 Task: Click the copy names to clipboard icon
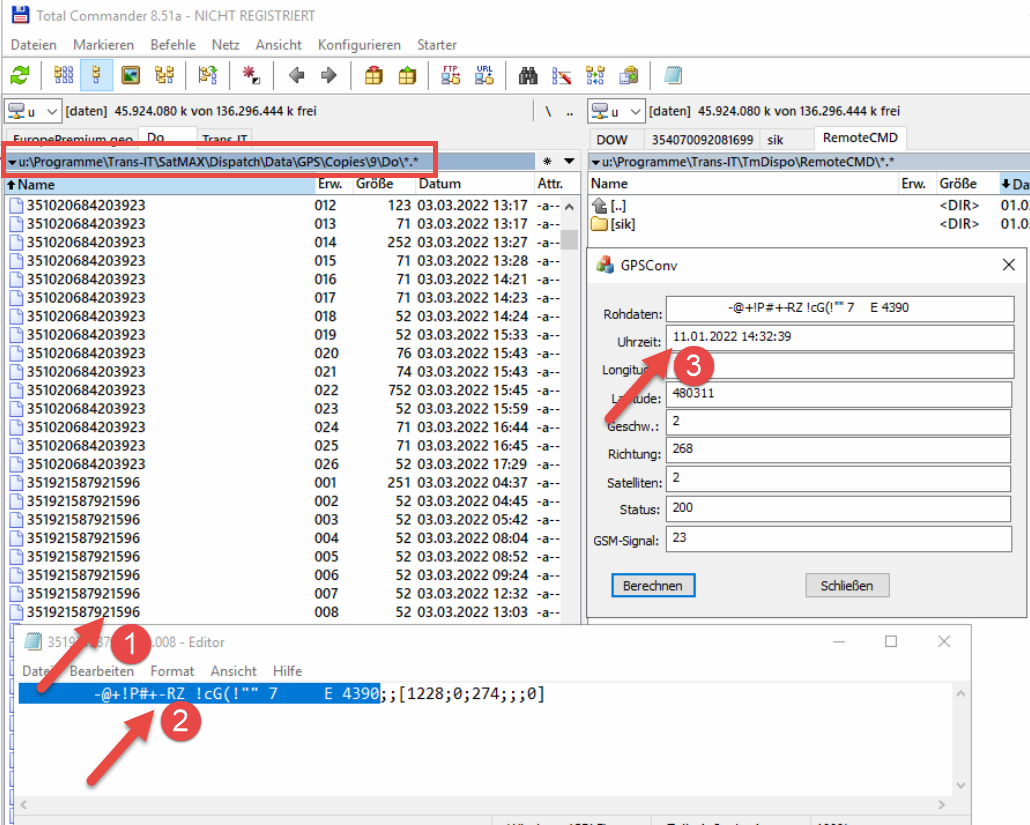click(629, 75)
